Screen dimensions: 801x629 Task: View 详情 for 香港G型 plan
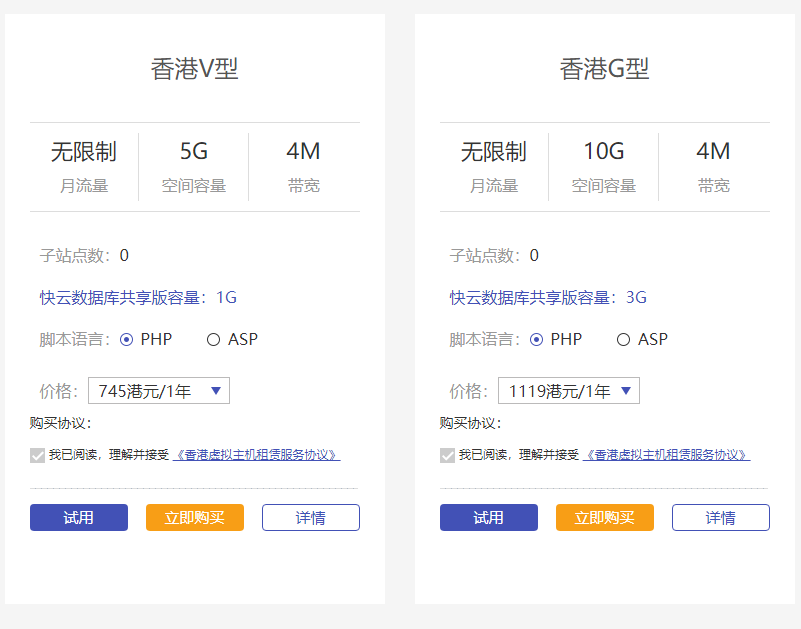tap(721, 517)
